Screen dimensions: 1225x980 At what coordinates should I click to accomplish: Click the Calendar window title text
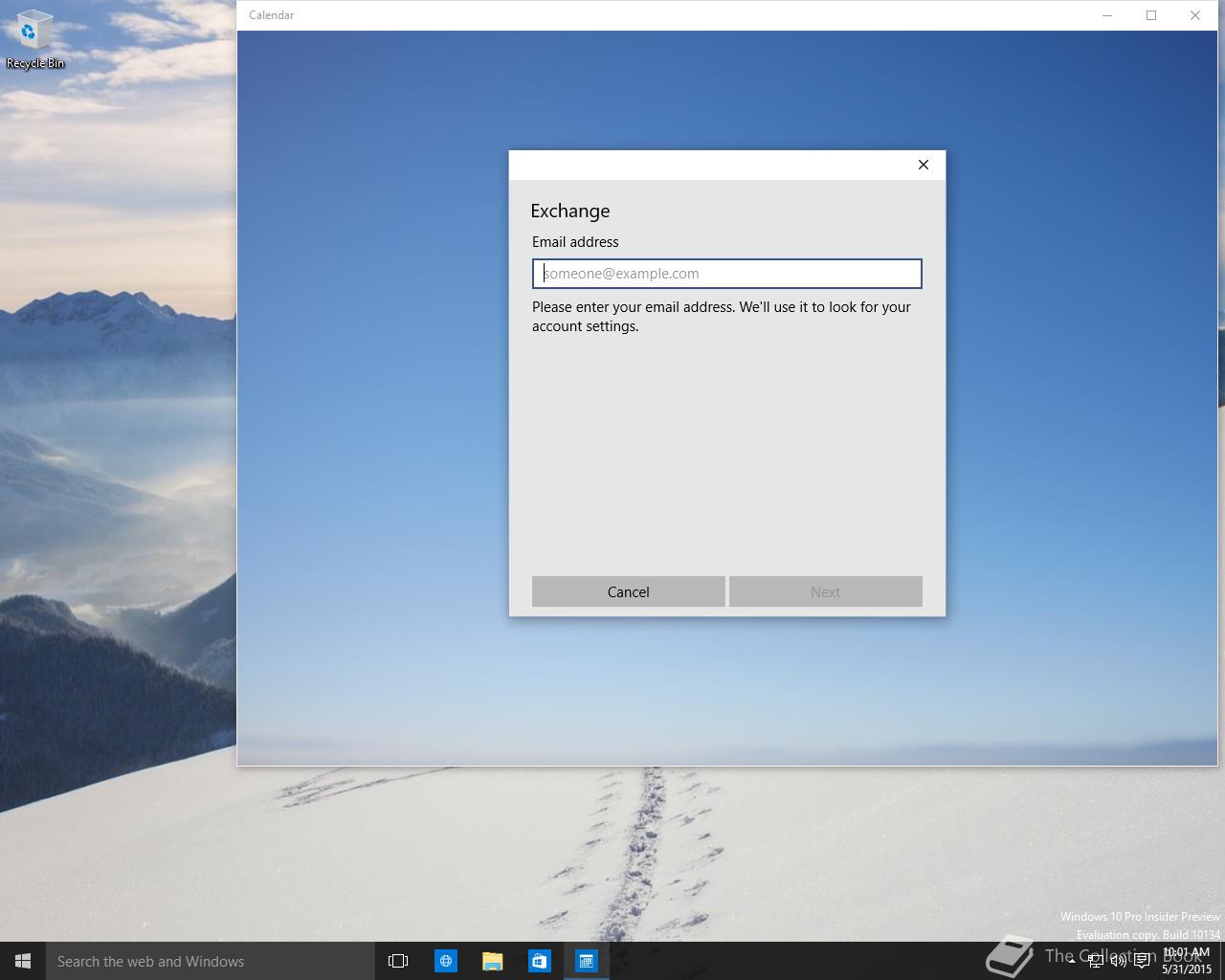click(272, 15)
